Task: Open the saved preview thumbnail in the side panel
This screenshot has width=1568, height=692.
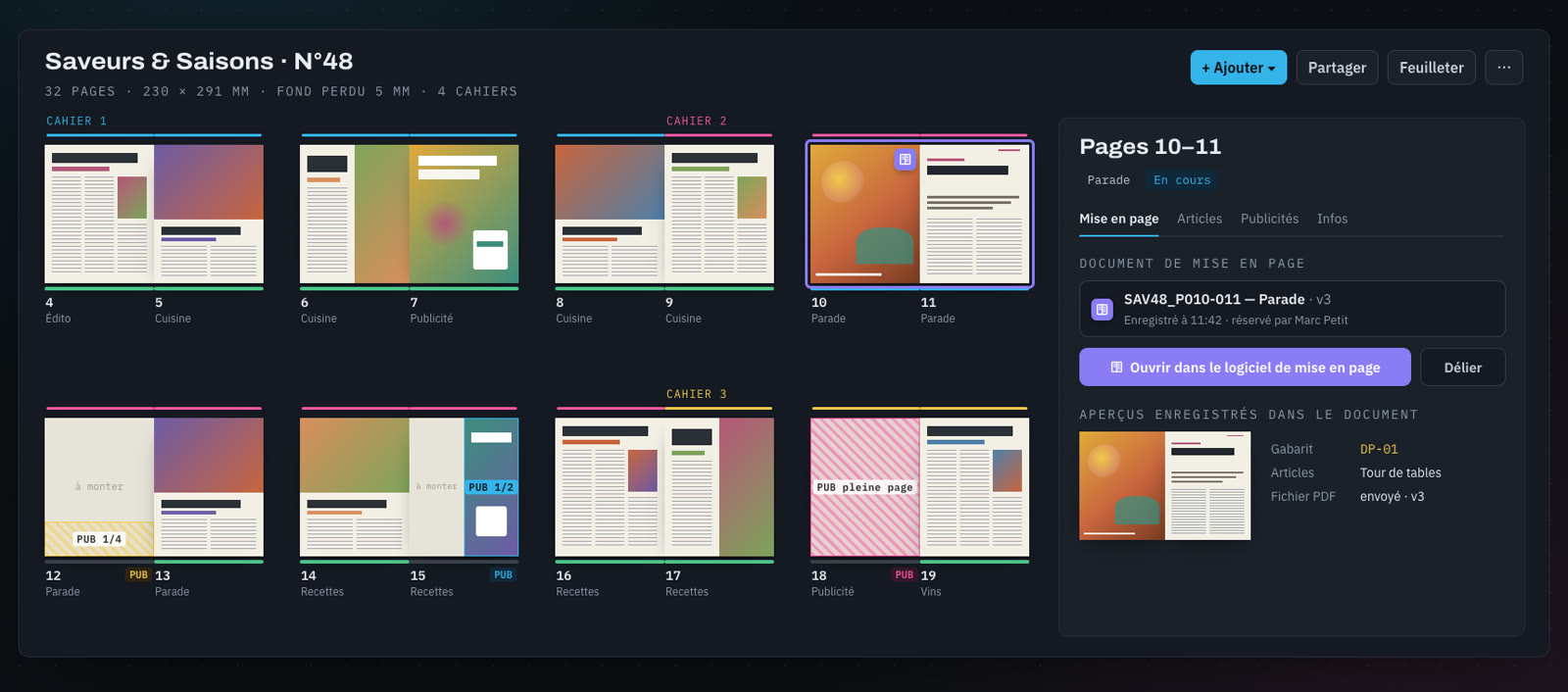Action: point(1165,486)
